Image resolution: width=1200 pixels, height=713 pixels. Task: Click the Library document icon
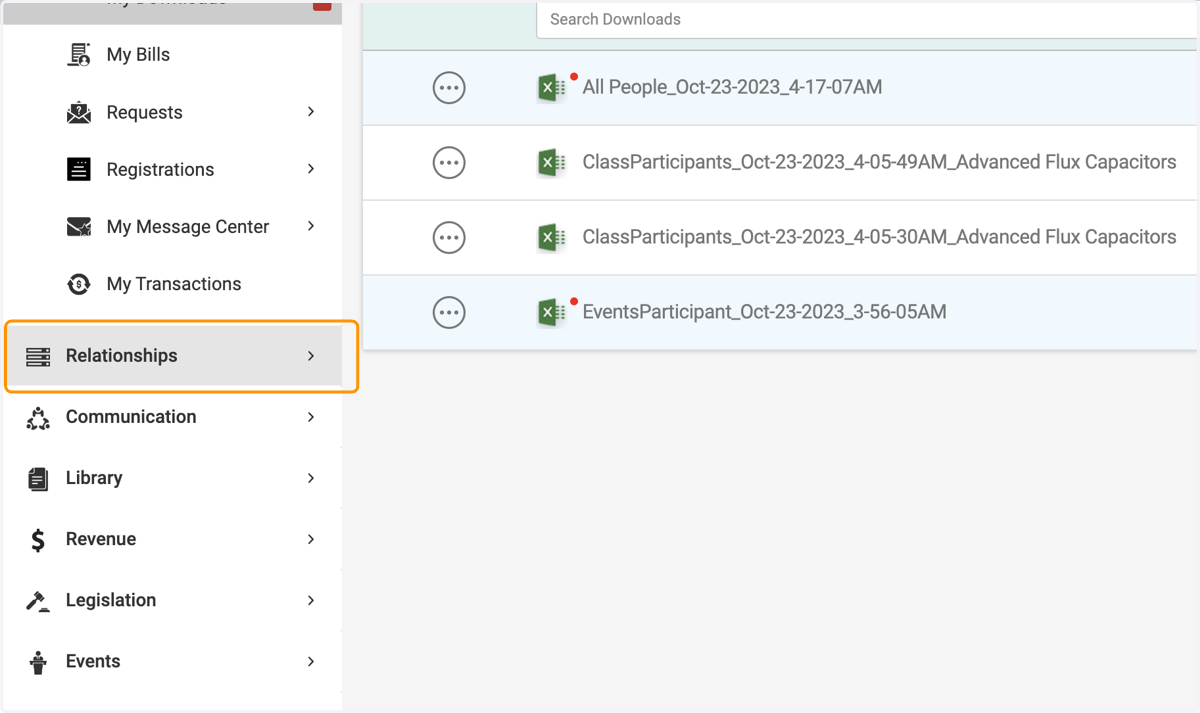[38, 479]
